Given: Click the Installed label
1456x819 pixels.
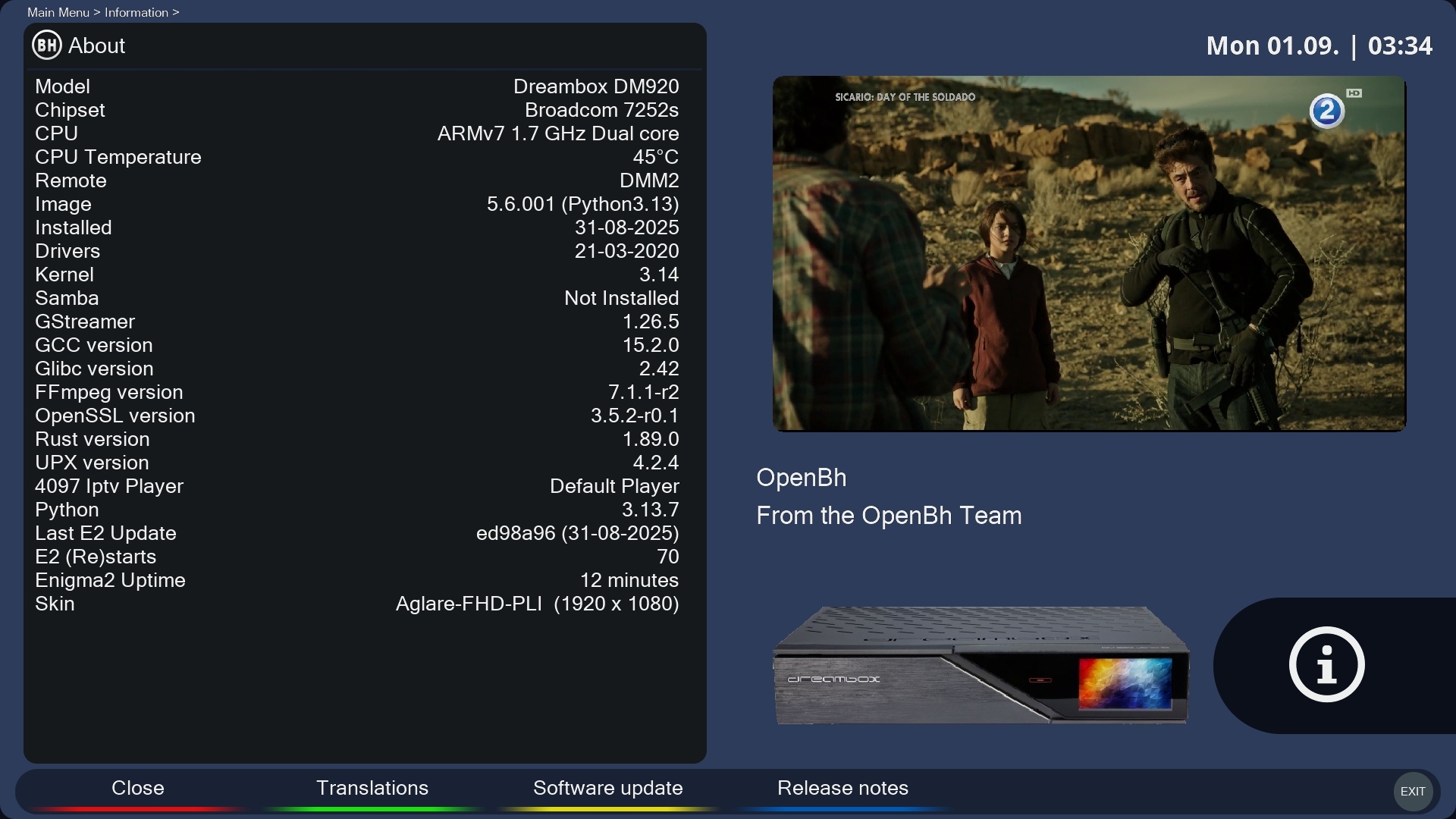Looking at the screenshot, I should [74, 227].
